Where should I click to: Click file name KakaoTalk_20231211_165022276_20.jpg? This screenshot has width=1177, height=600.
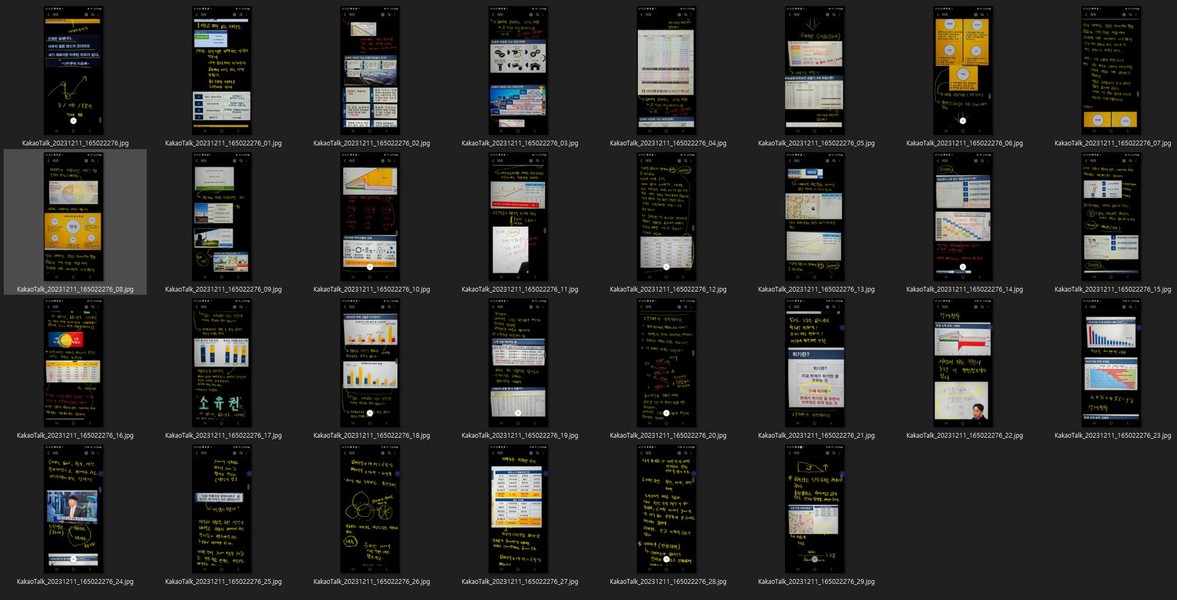668,435
